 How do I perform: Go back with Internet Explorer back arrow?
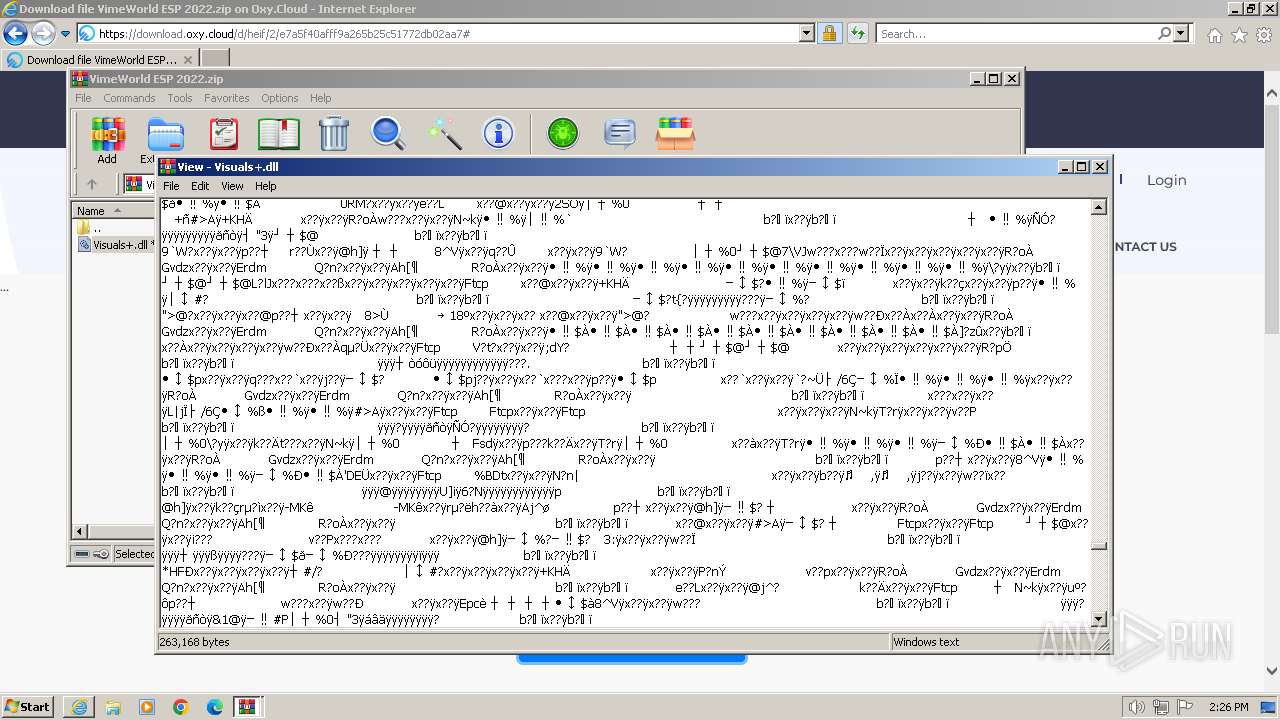point(15,33)
